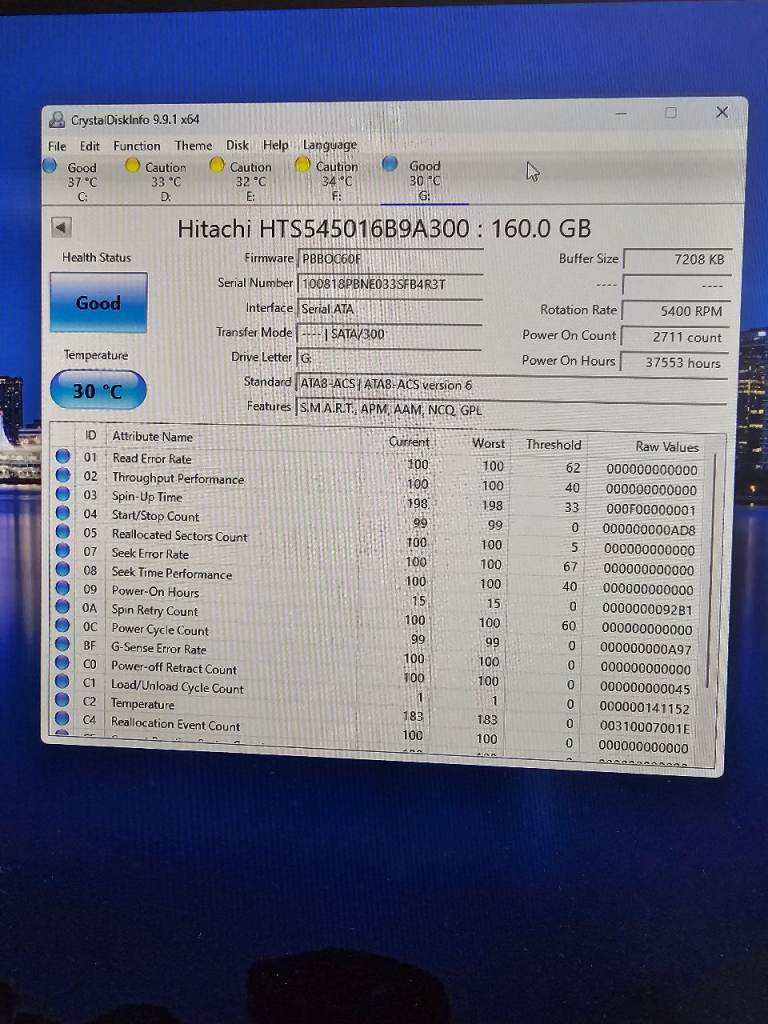Select drive C: Good 37 °C
Viewport: 768px width, 1024px height.
tap(73, 181)
